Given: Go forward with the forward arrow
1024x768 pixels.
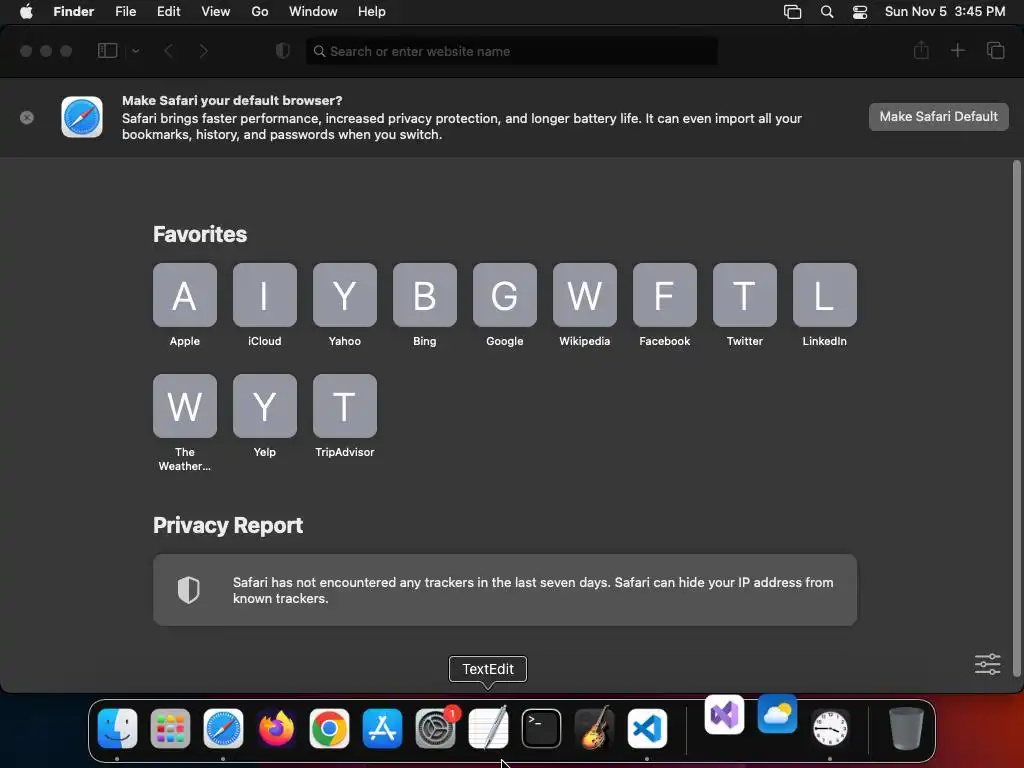Looking at the screenshot, I should coord(203,51).
